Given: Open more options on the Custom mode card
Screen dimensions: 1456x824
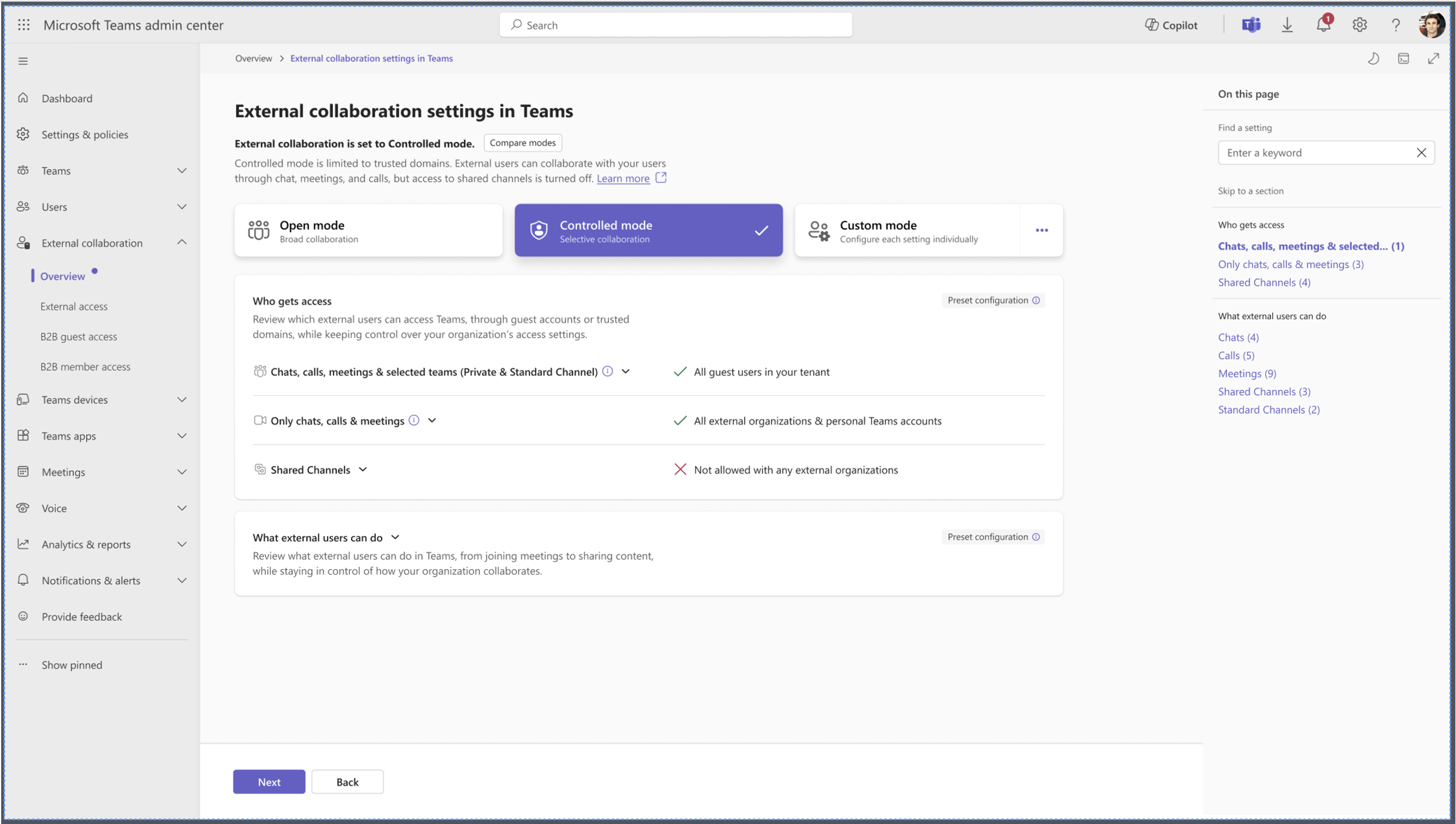Looking at the screenshot, I should [x=1041, y=230].
